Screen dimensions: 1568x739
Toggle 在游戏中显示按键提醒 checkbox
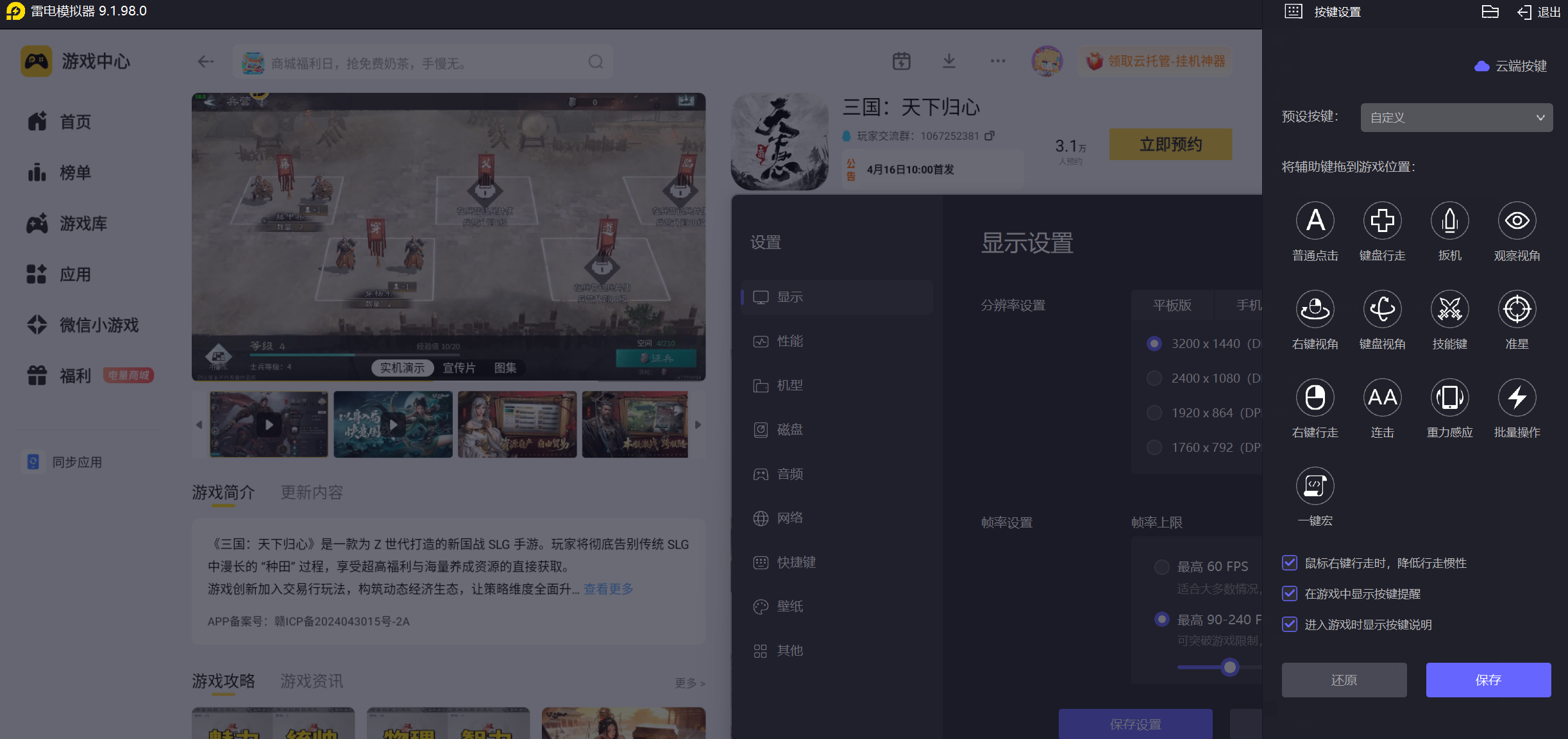1290,594
